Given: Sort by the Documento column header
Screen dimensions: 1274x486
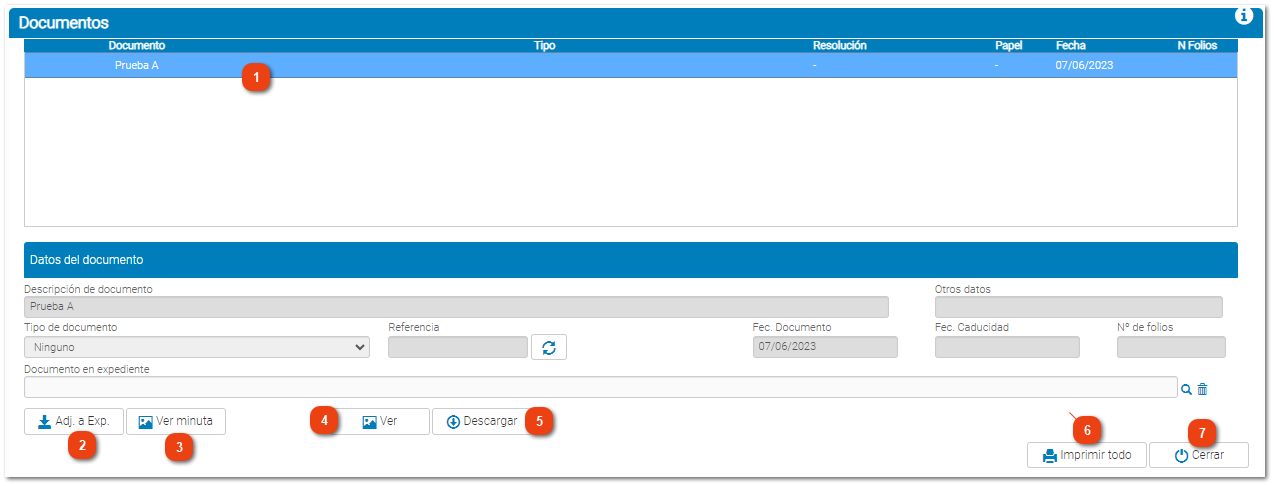Looking at the screenshot, I should [137, 46].
